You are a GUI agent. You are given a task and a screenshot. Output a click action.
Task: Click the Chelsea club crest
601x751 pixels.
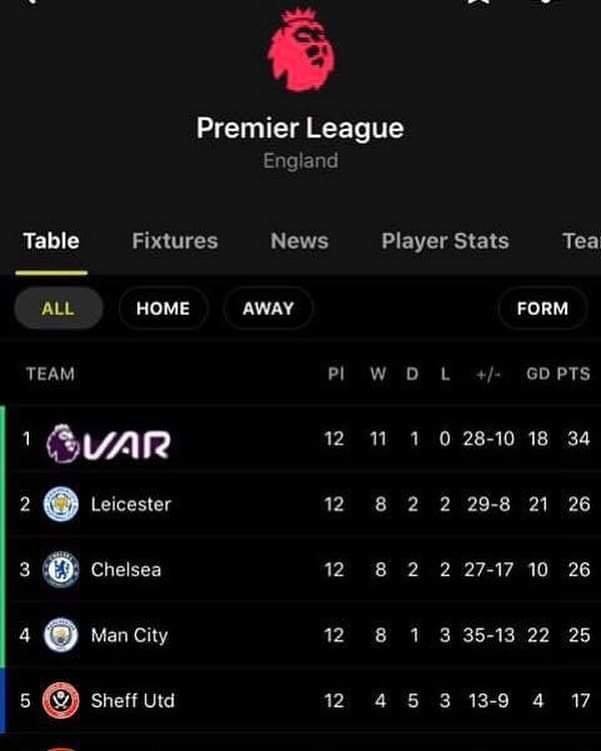(x=61, y=569)
